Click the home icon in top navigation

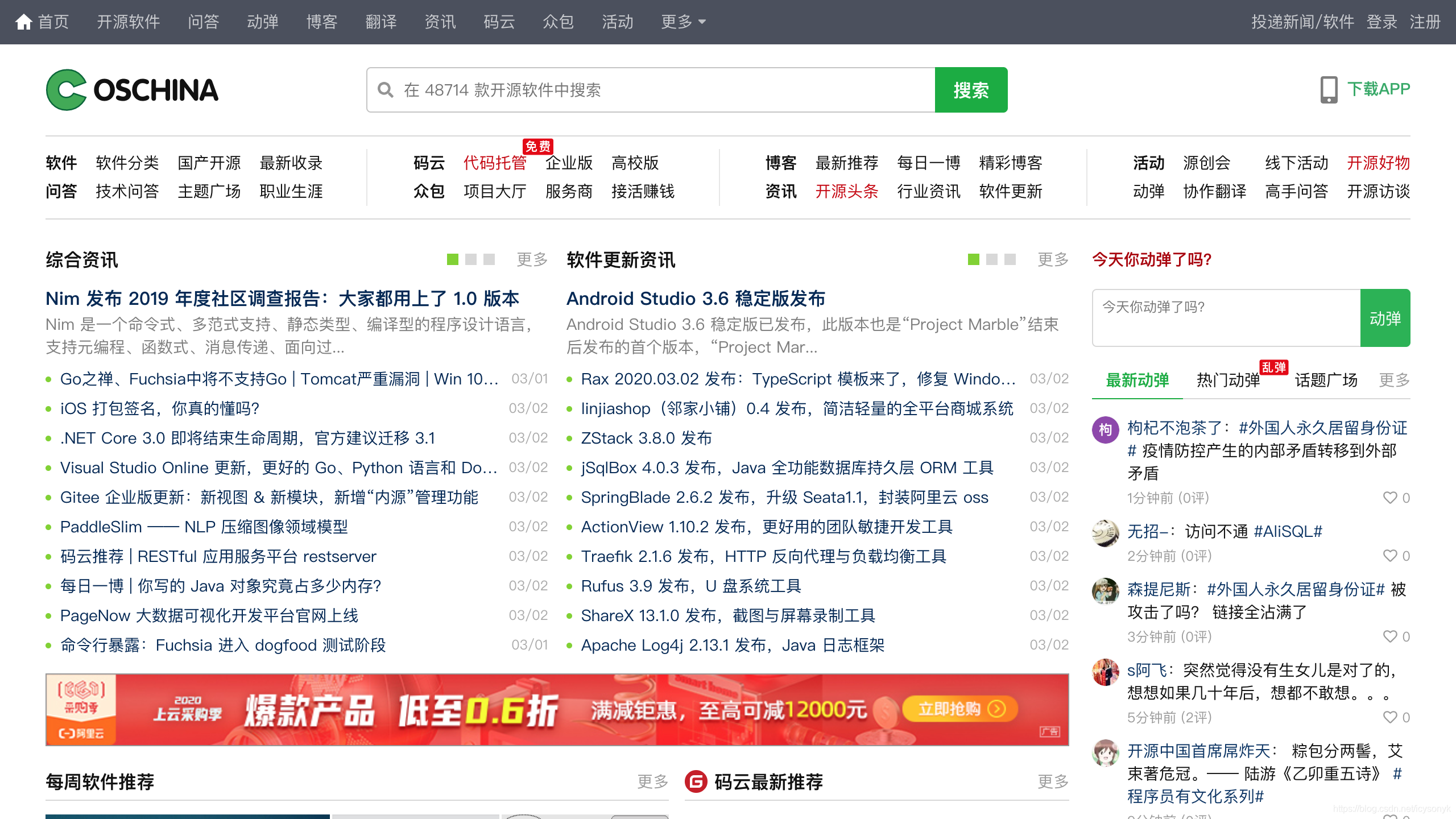[x=24, y=22]
